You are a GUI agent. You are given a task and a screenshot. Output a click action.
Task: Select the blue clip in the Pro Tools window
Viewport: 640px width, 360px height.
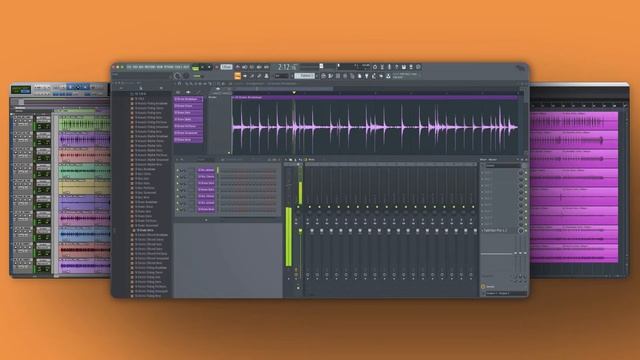click(x=84, y=234)
